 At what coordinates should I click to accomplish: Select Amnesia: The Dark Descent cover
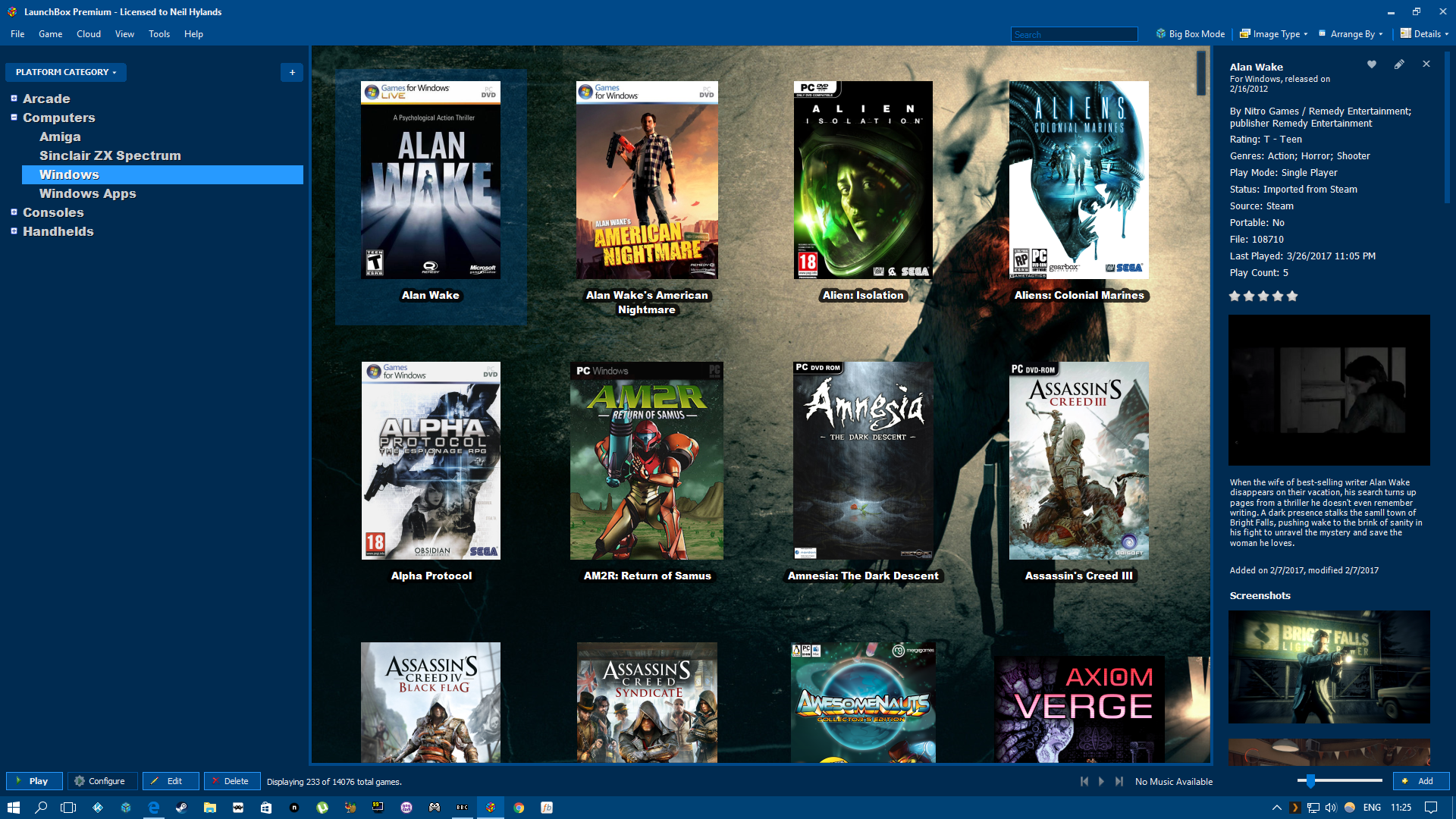click(863, 460)
